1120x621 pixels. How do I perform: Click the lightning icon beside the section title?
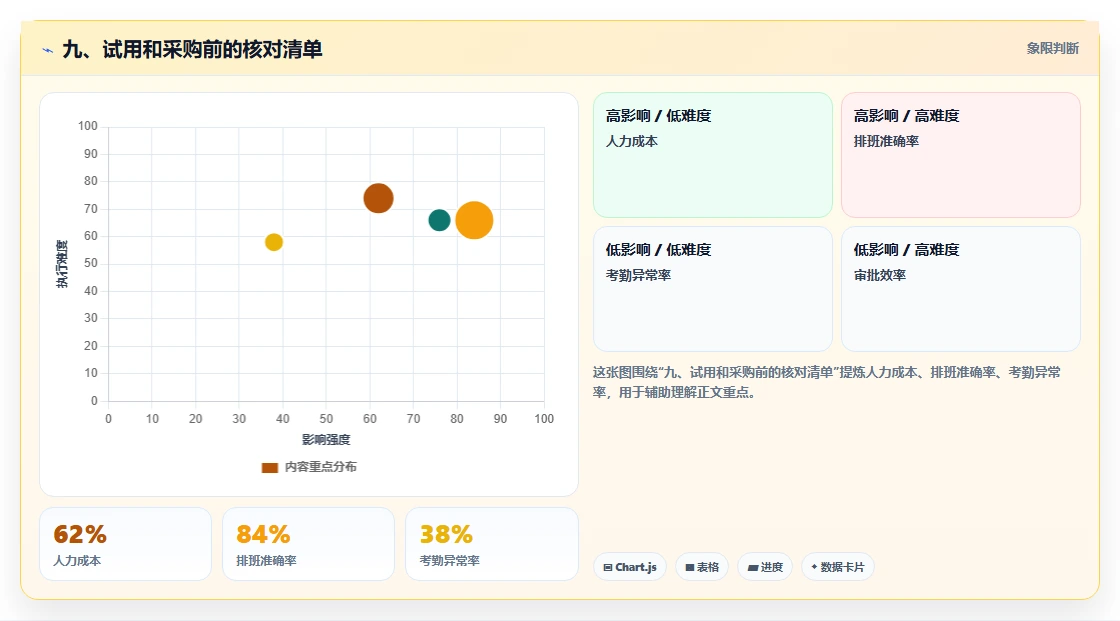pos(48,50)
